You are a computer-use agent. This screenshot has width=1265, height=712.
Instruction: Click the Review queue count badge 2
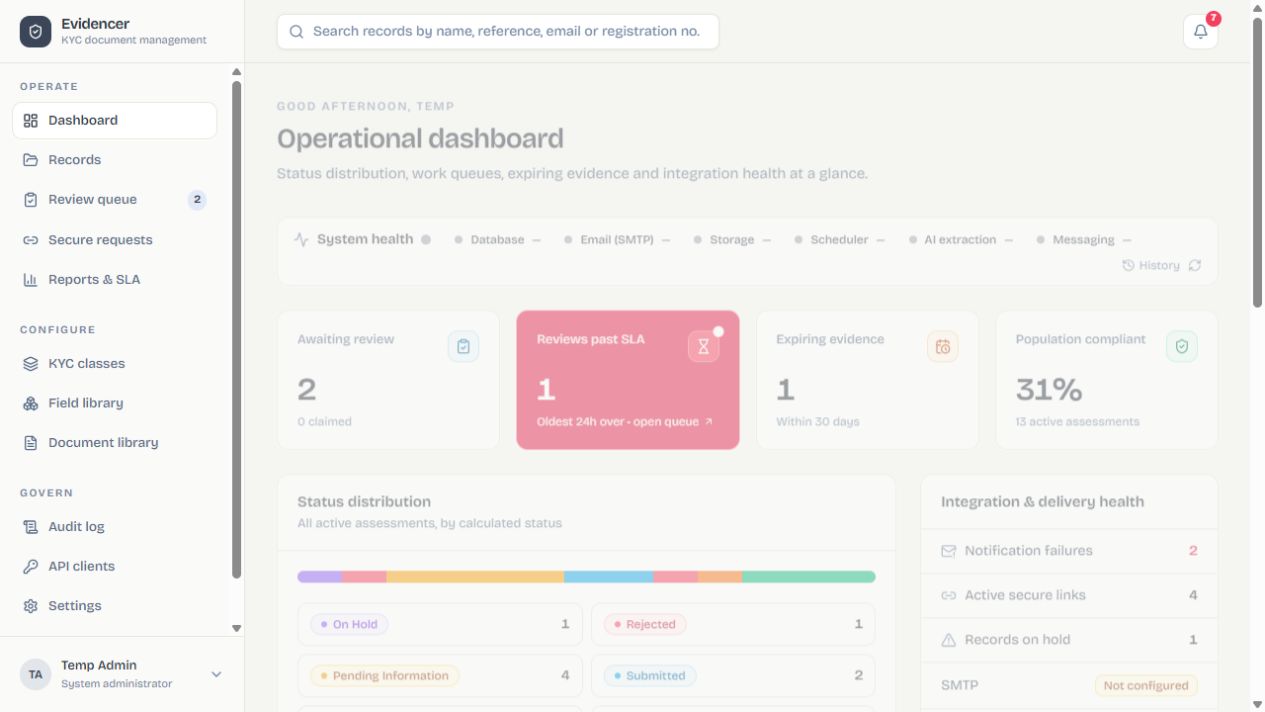coord(197,200)
